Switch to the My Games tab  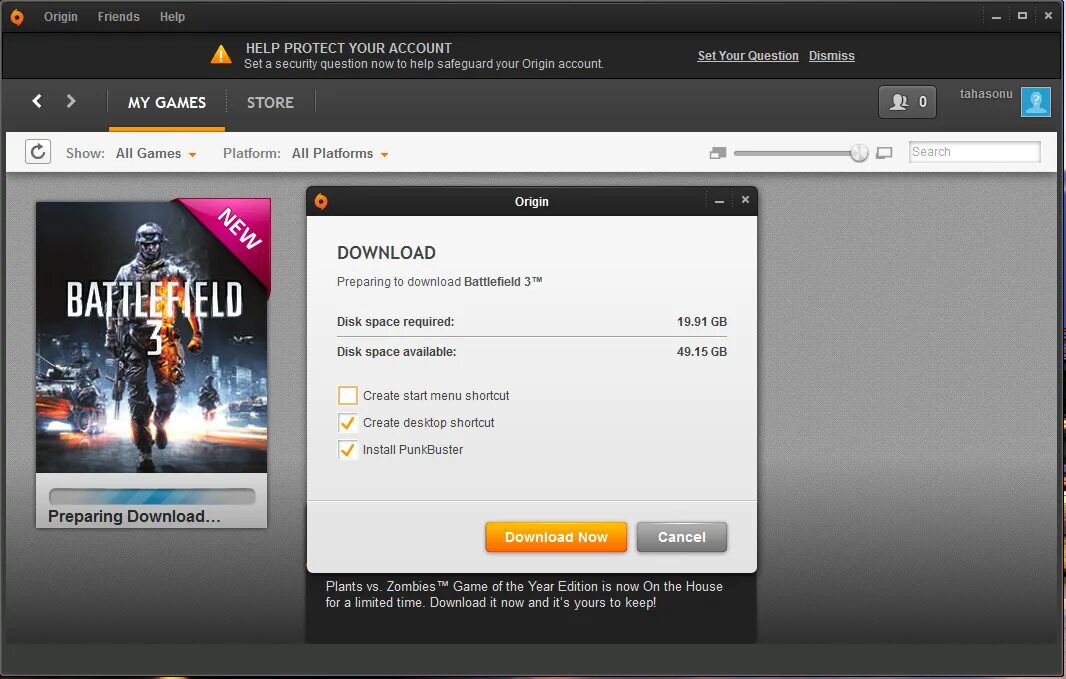click(x=167, y=103)
